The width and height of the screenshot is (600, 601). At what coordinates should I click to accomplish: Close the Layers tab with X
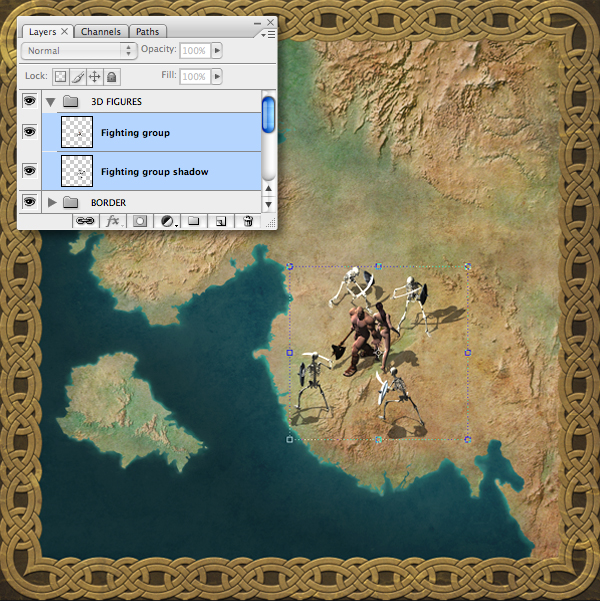click(x=65, y=31)
